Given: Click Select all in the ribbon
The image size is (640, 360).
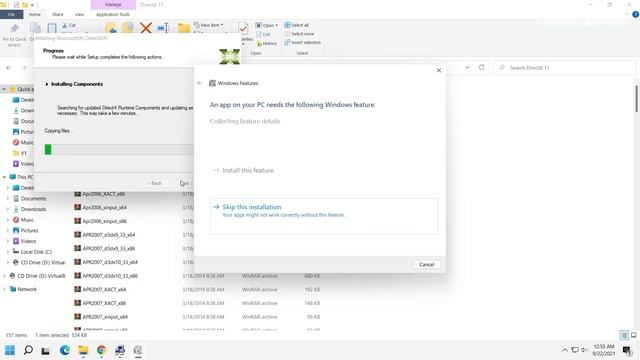Looking at the screenshot, I should click(x=297, y=25).
